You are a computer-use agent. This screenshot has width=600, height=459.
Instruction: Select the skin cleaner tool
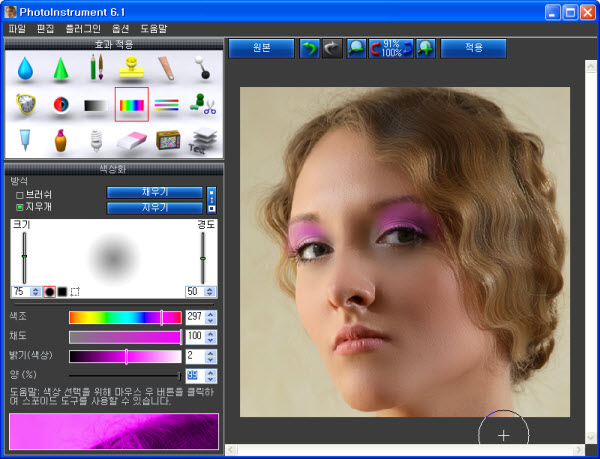pos(167,68)
